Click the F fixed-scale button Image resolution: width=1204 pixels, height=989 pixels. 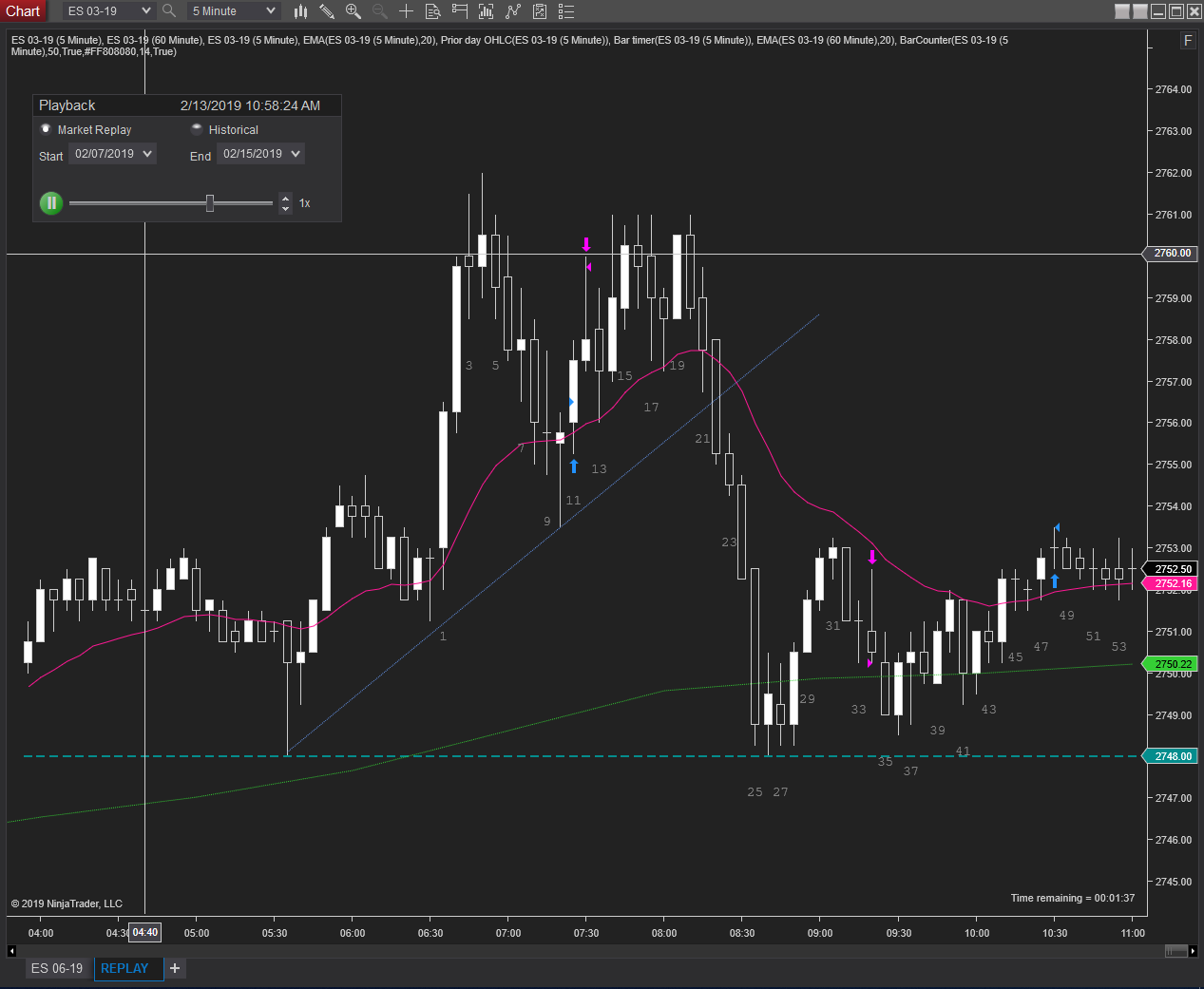click(x=1188, y=41)
